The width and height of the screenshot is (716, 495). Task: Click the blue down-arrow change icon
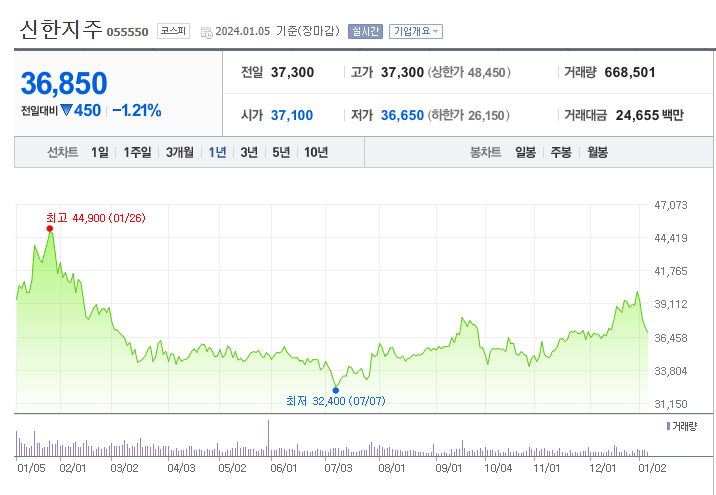(66, 110)
